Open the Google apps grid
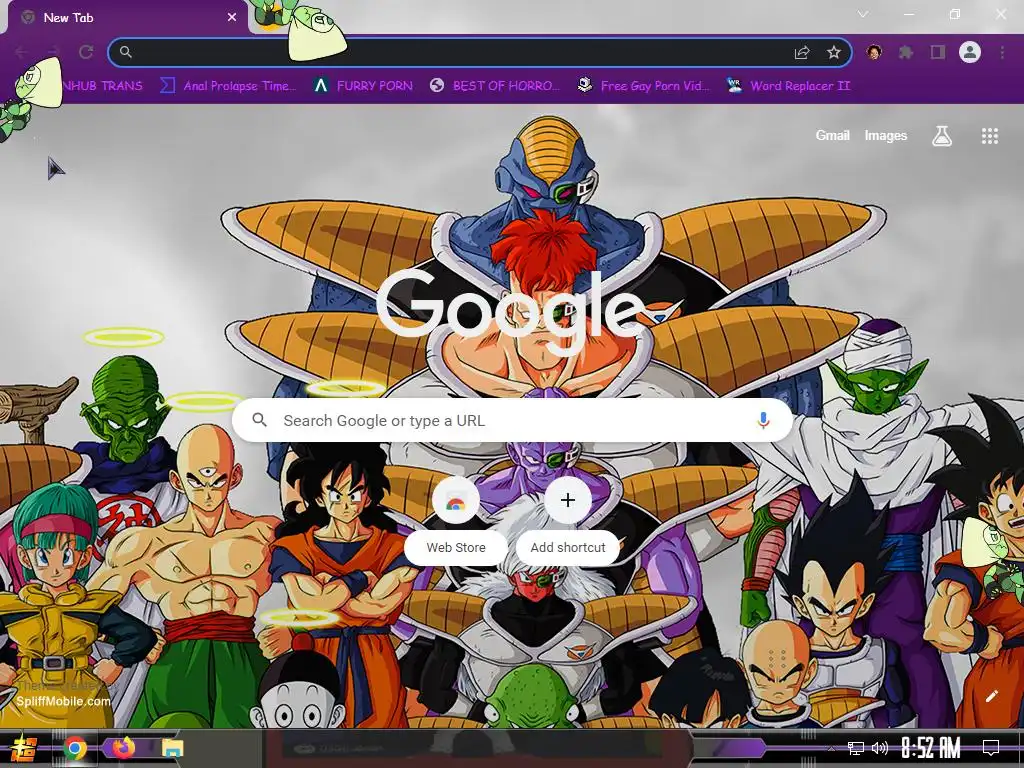Image resolution: width=1024 pixels, height=768 pixels. click(x=990, y=136)
